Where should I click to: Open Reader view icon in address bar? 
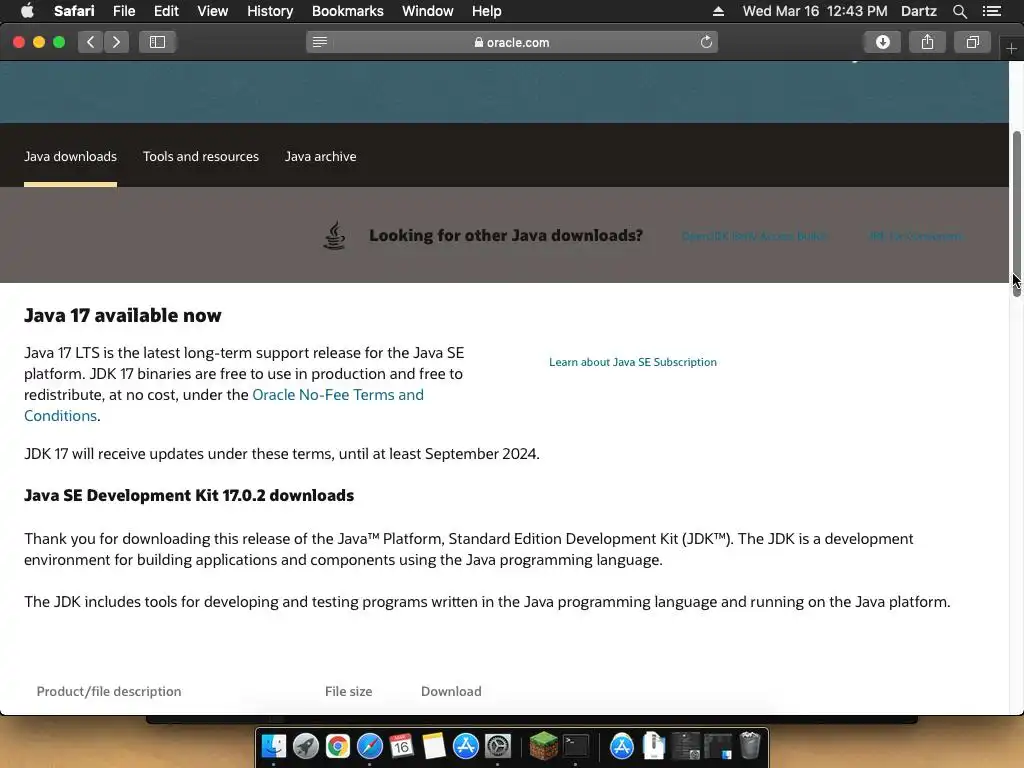point(320,42)
